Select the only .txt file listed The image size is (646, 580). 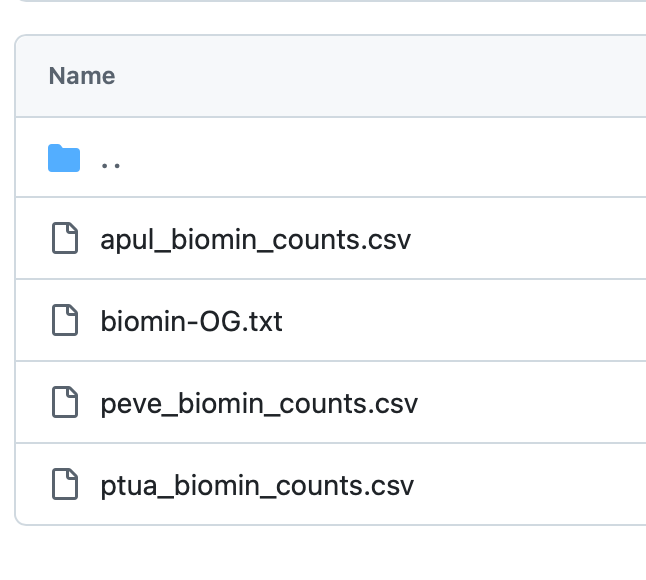[x=191, y=322]
